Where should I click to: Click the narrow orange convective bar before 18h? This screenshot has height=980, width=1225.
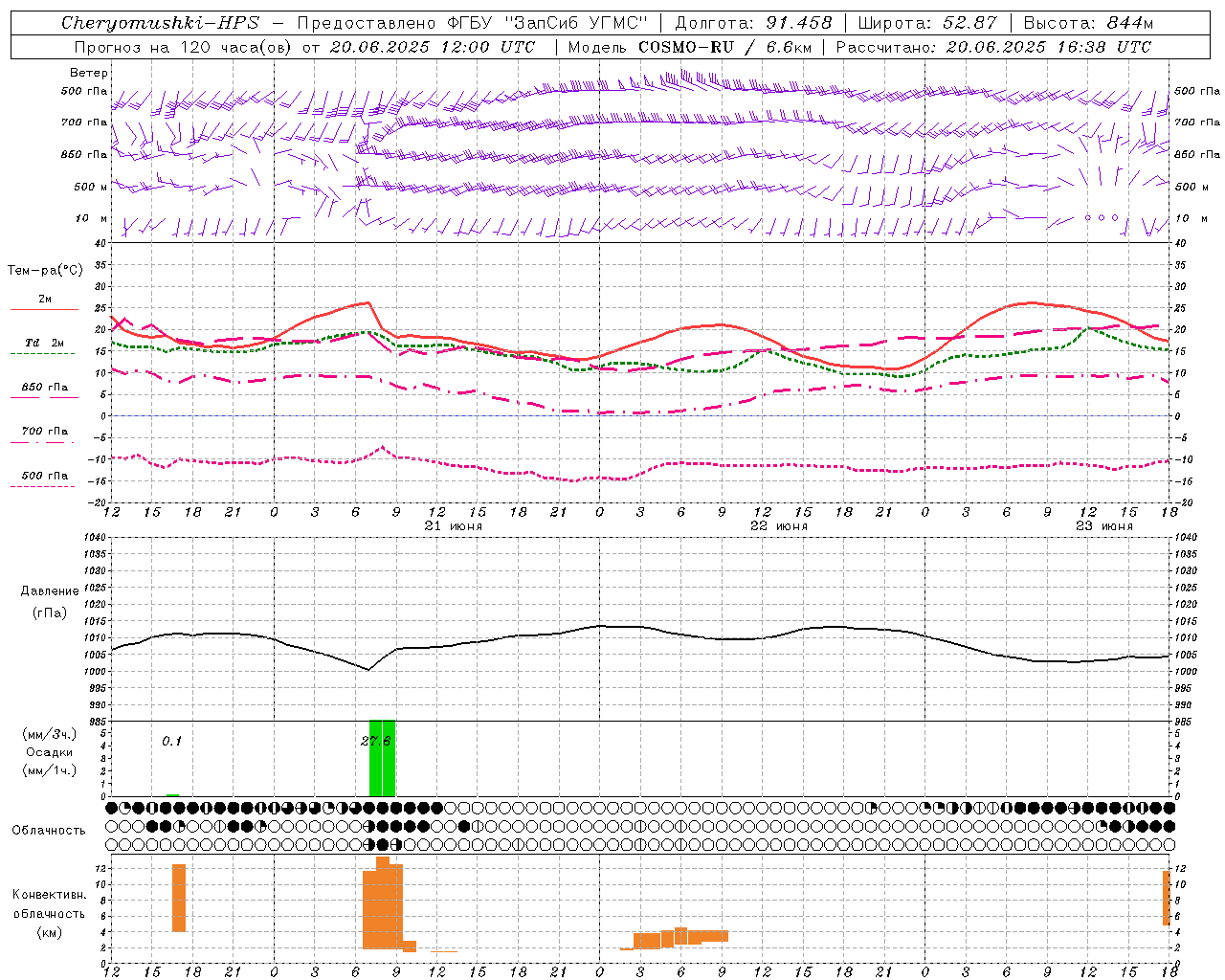[x=179, y=898]
